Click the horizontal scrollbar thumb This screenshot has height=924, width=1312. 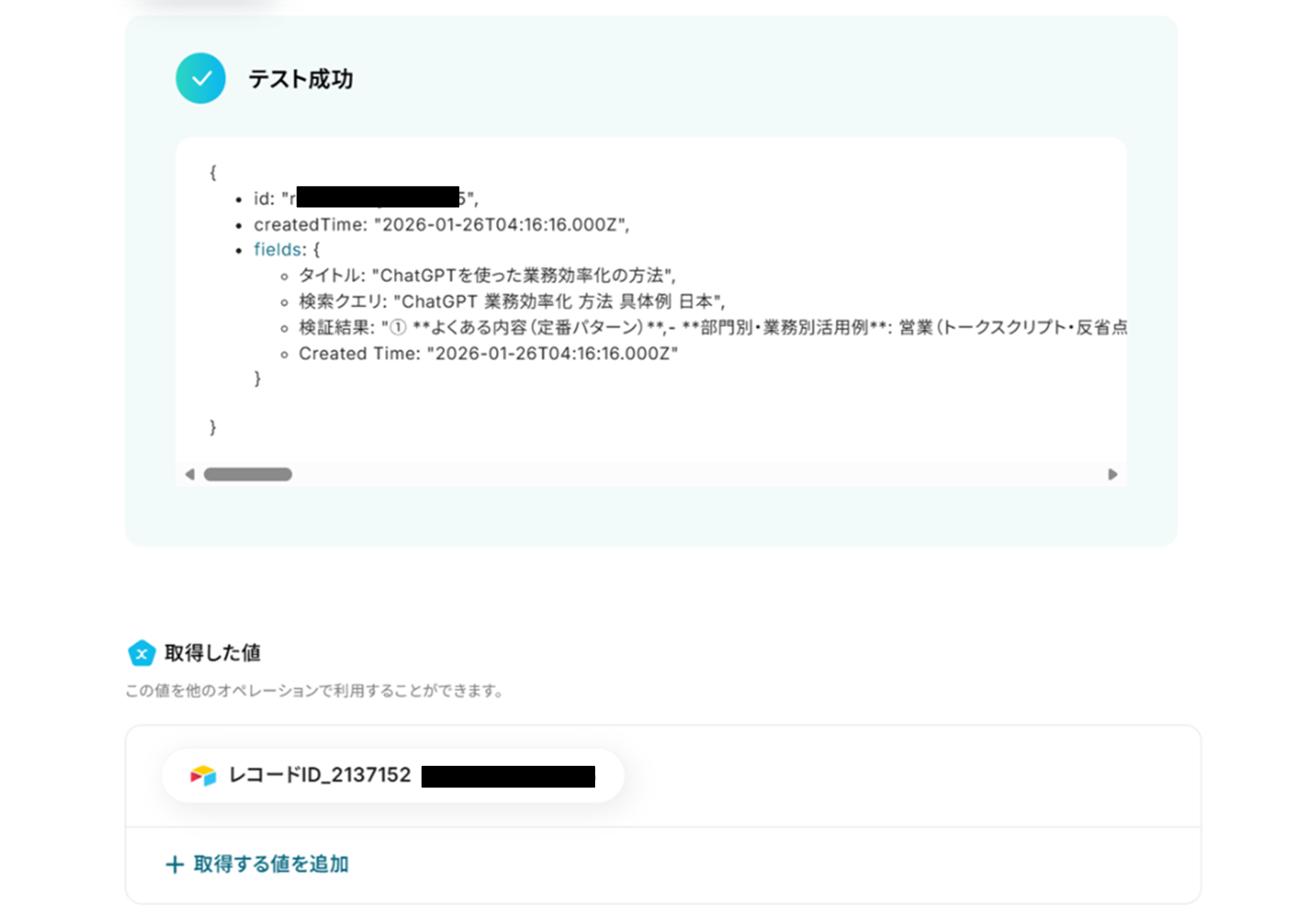tap(248, 474)
